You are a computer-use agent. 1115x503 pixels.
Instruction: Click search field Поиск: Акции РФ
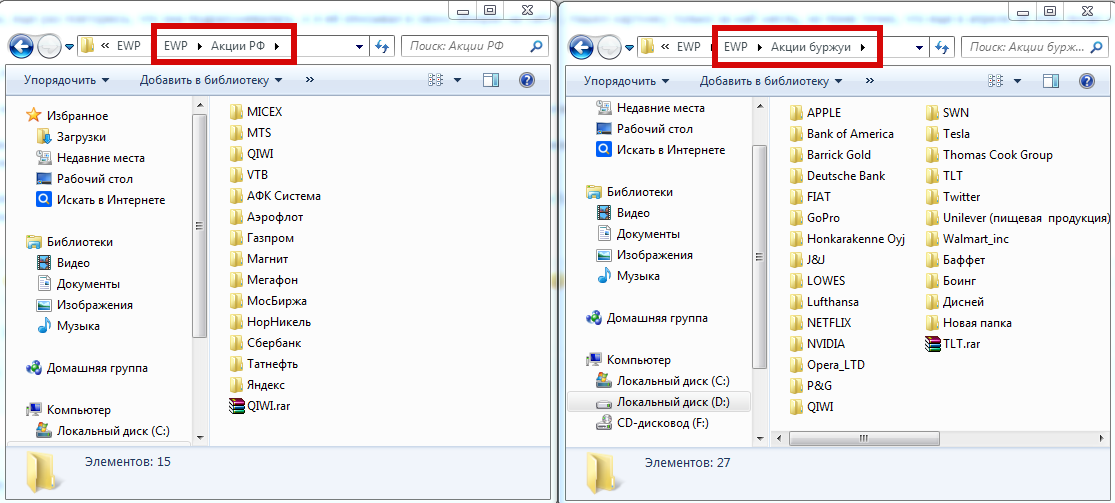pos(474,47)
